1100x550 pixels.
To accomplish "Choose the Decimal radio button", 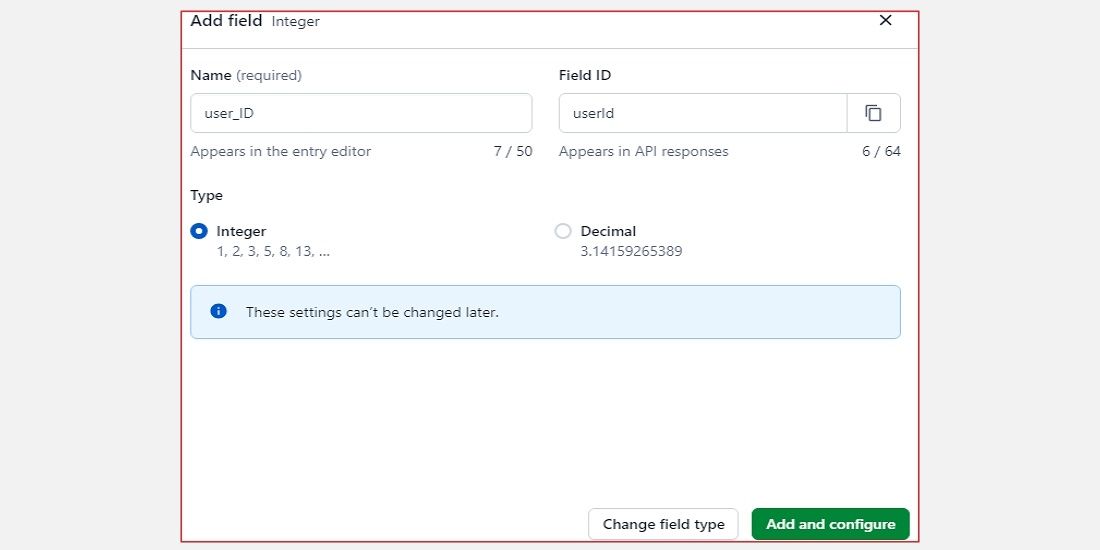I will click(563, 231).
